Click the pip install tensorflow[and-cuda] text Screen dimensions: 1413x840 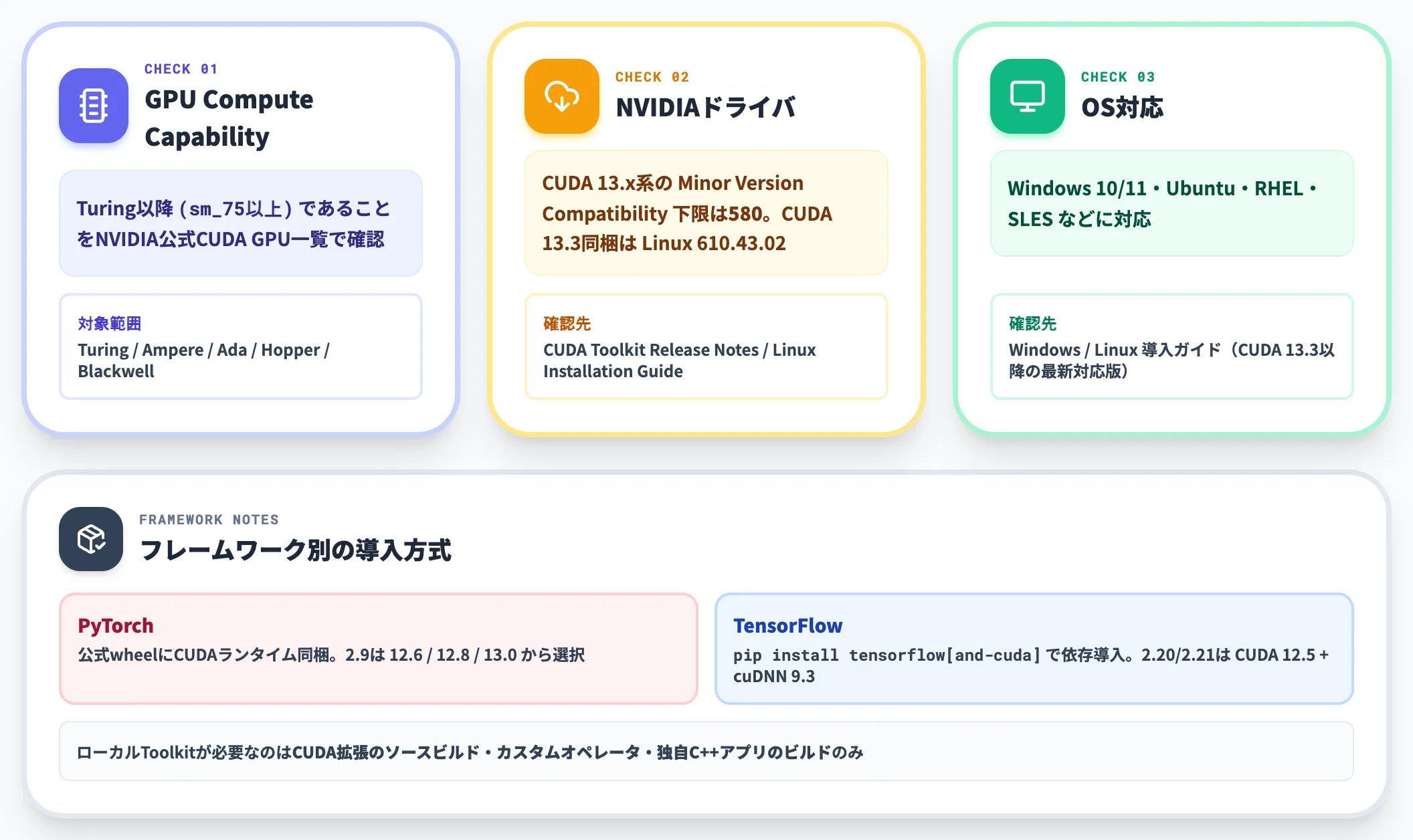coord(1032,665)
